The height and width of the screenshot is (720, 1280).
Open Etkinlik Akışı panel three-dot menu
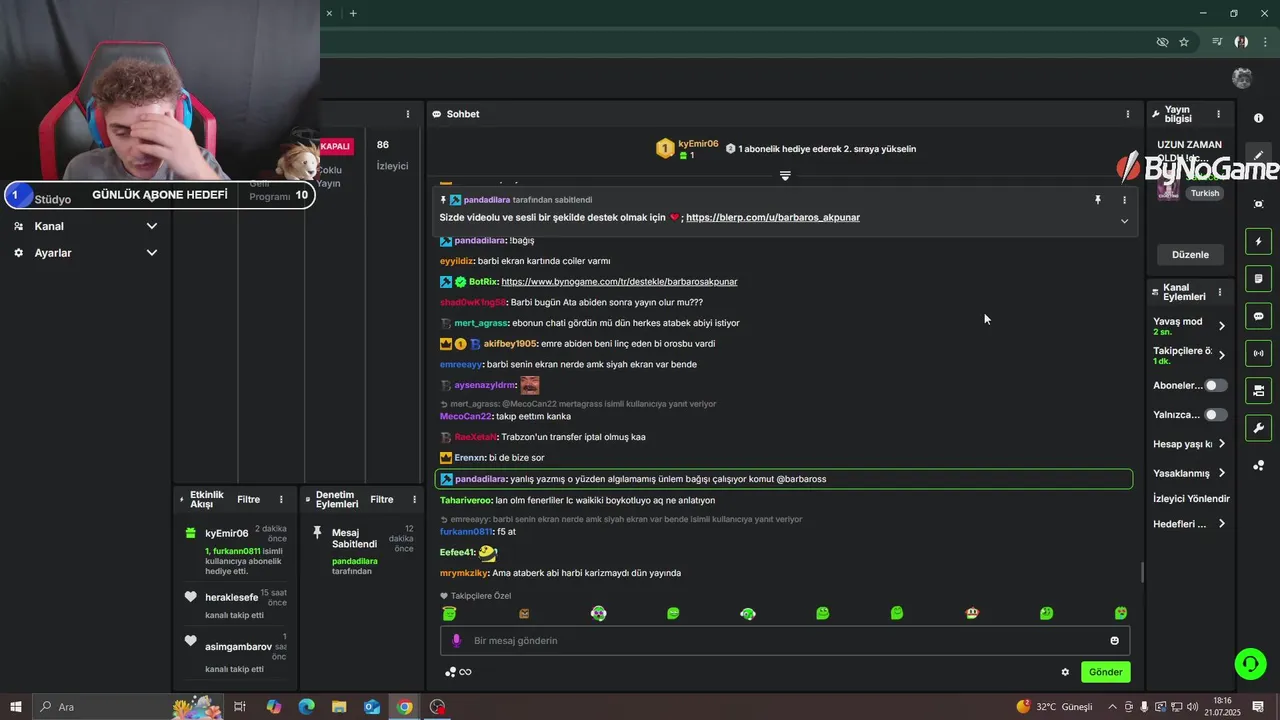click(281, 499)
